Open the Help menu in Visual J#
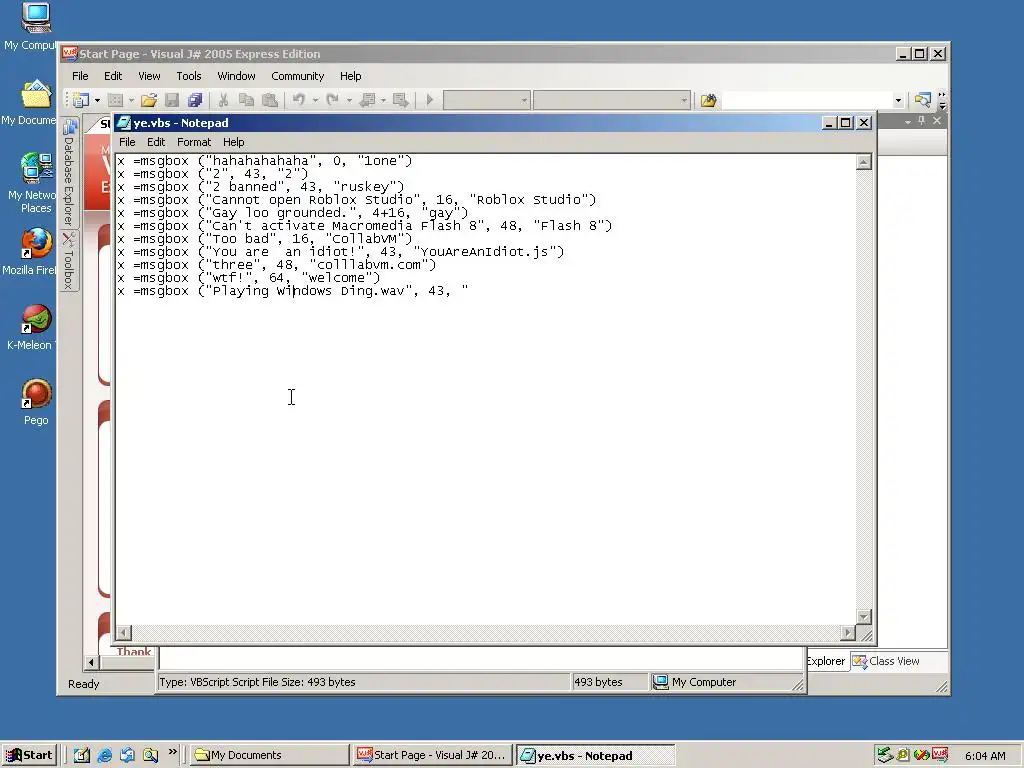This screenshot has height=768, width=1024. 351,76
